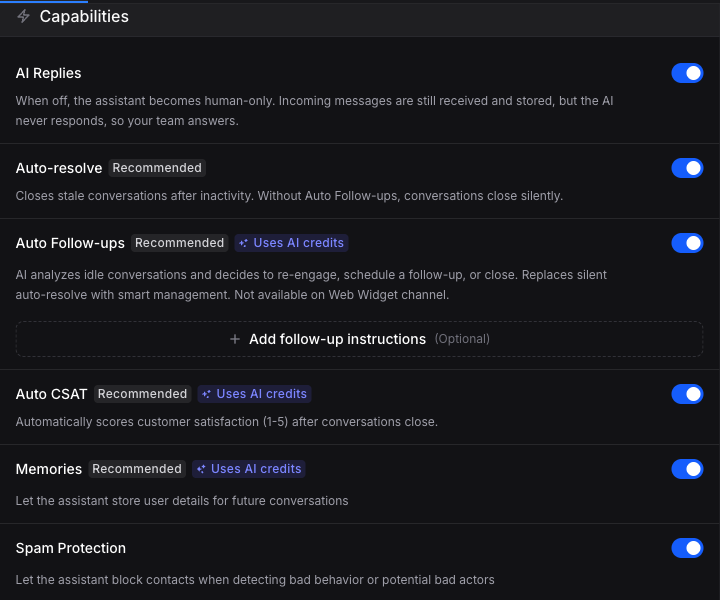Click the lightning bolt Capabilities icon
The height and width of the screenshot is (600, 720).
pyautogui.click(x=23, y=17)
